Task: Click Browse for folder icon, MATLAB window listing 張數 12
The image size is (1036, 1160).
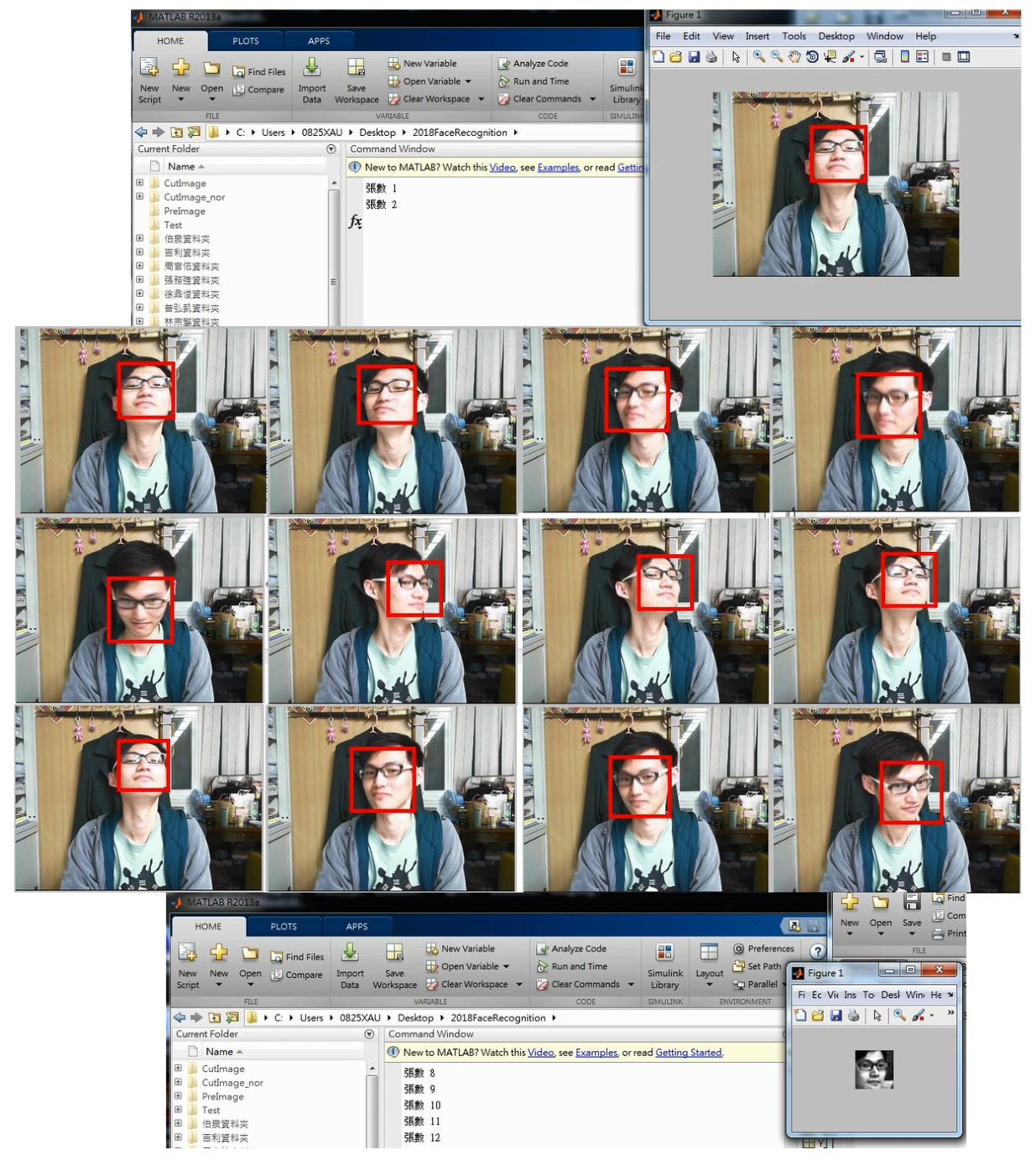Action: pos(232,1017)
